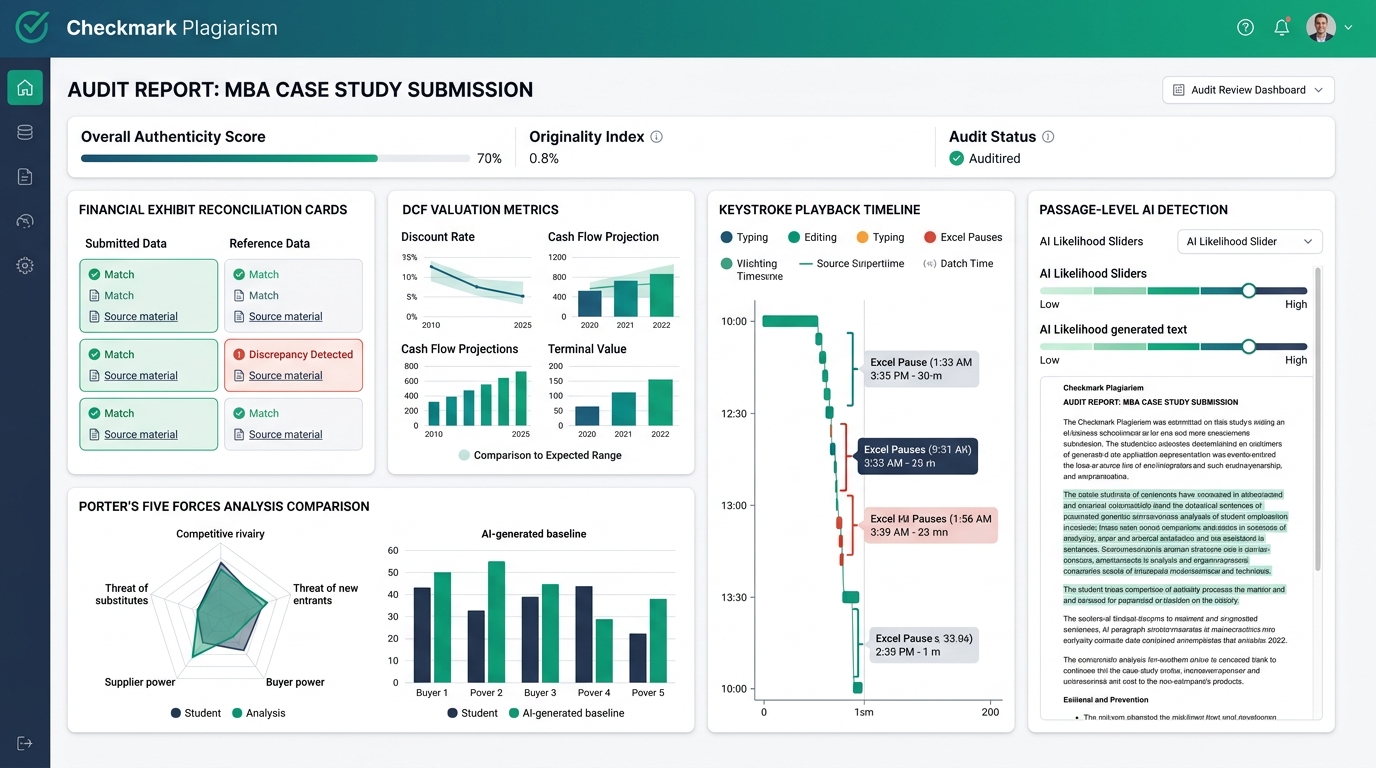Open Source material link in first Reference Data card
Screen dimensions: 1376x768
click(x=285, y=317)
